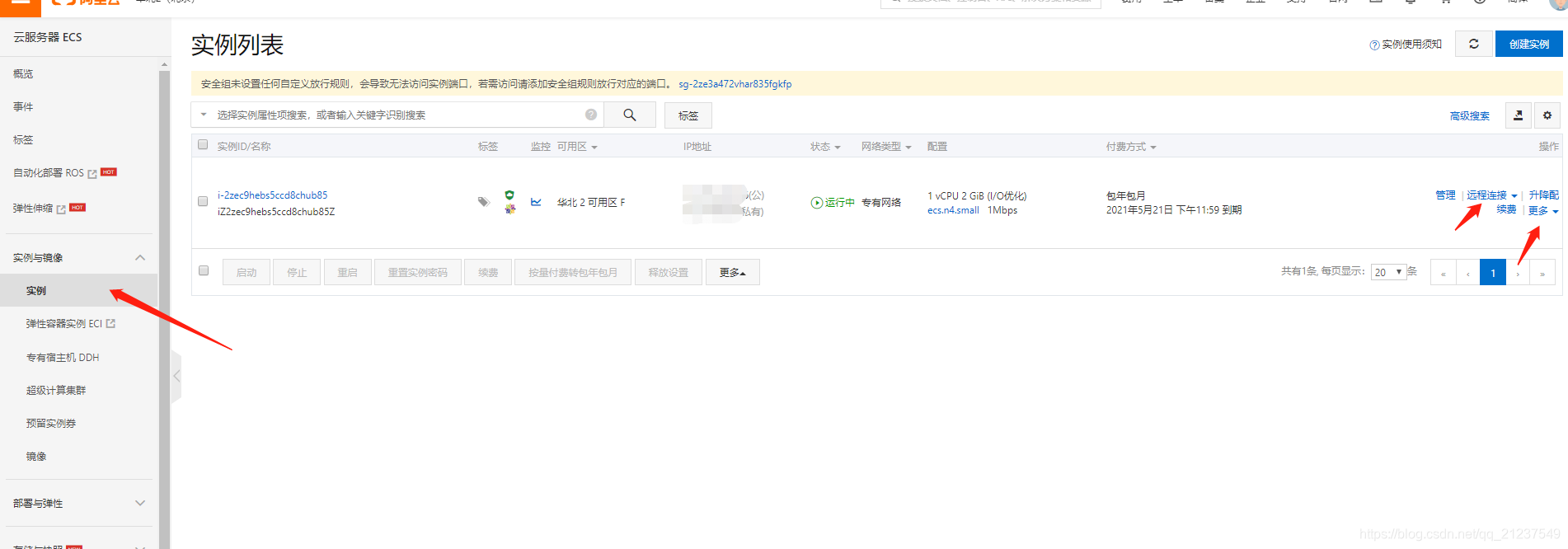Click the refresh icon beside 创建实例
This screenshot has width=1568, height=549.
(x=1474, y=44)
